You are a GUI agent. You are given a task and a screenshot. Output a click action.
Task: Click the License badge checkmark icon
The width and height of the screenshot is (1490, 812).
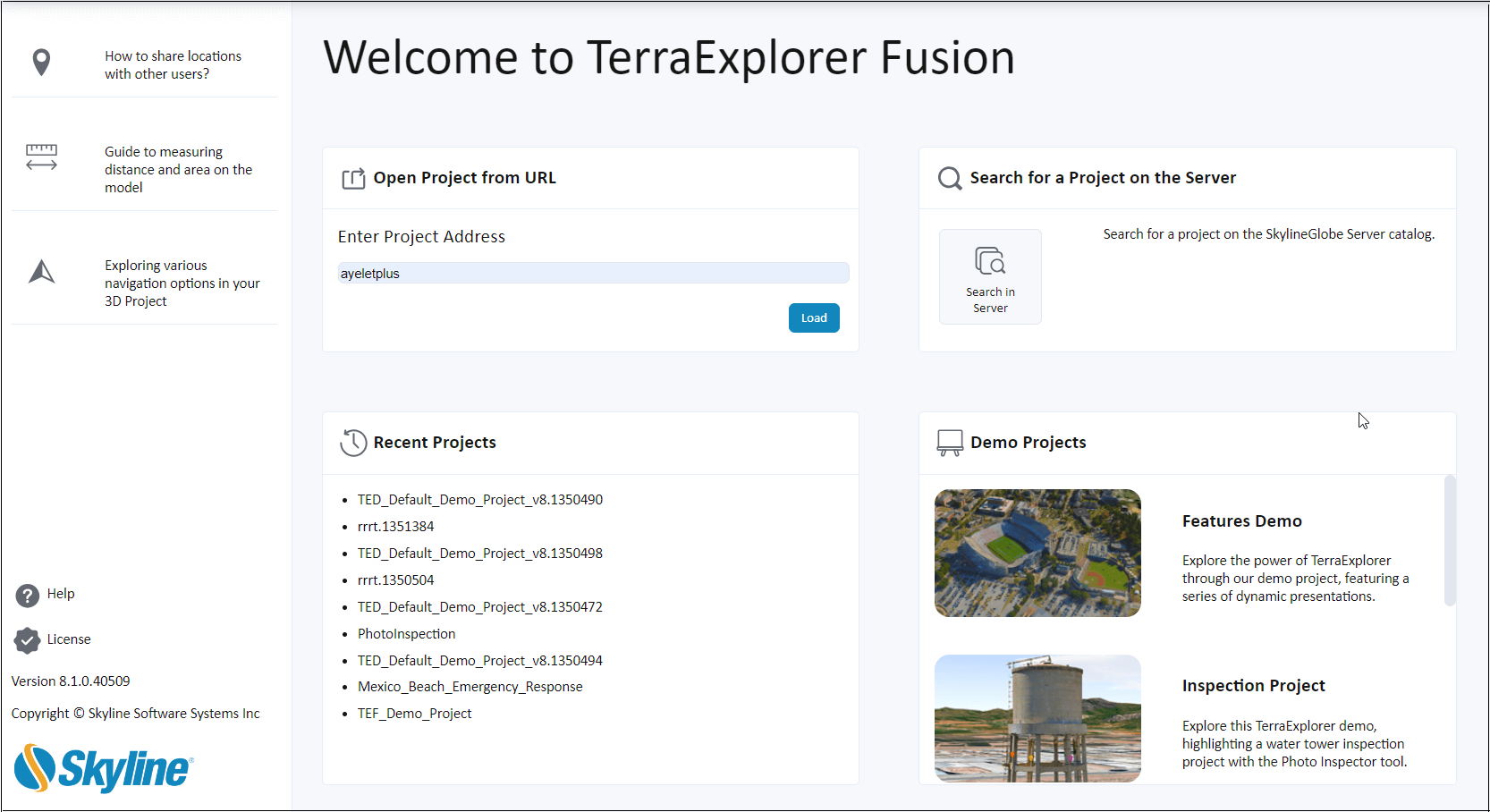(x=28, y=640)
